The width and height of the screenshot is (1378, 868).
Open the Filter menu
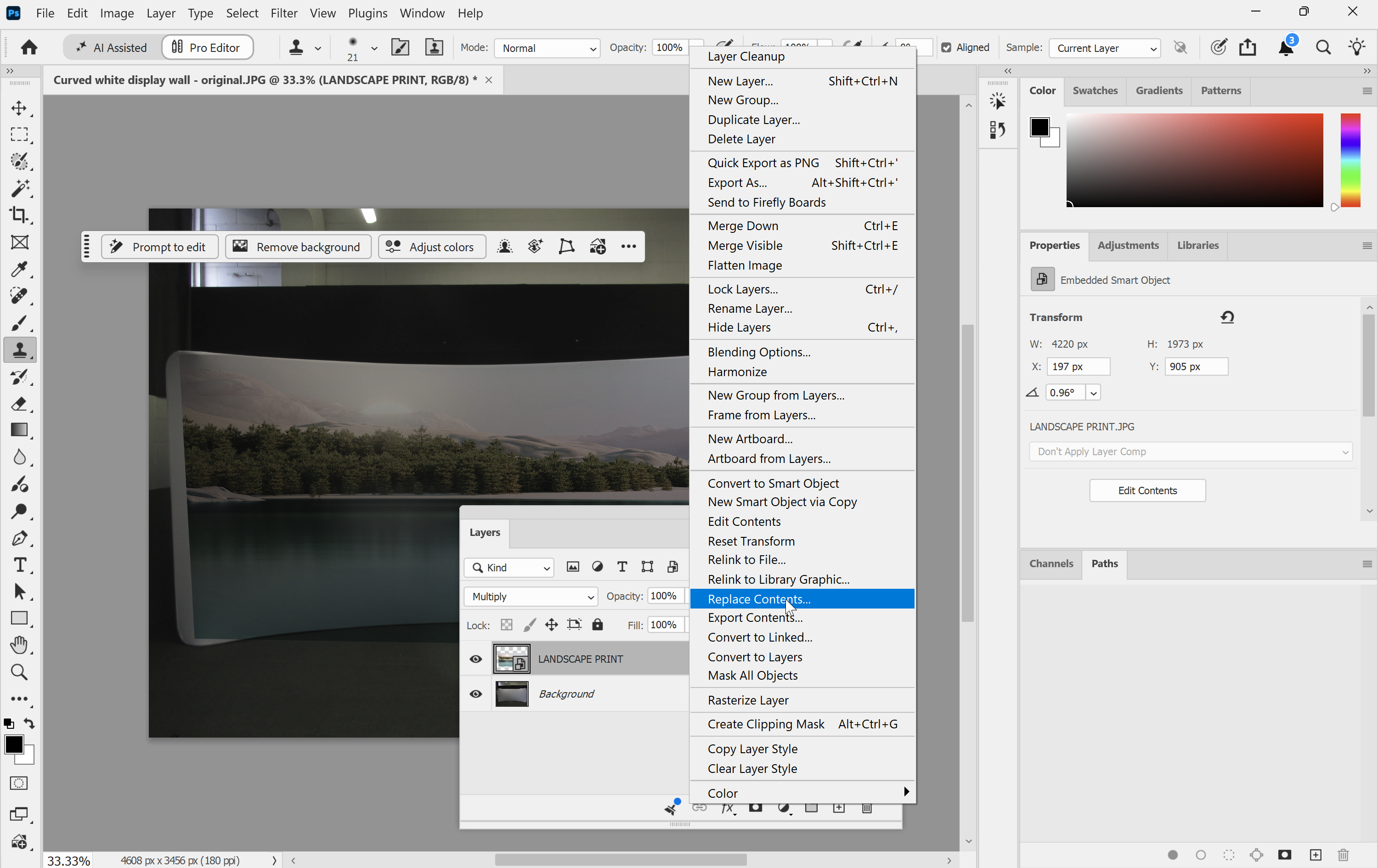click(x=284, y=12)
